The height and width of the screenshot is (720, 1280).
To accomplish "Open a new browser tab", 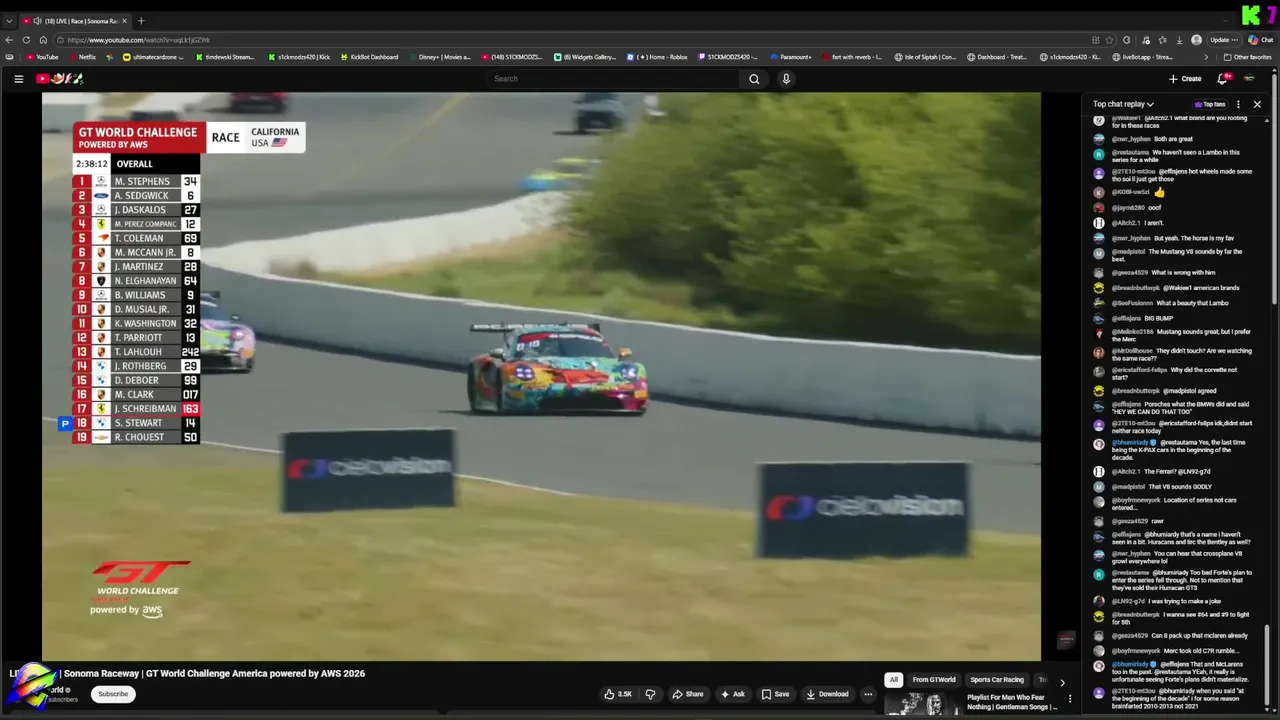I will coord(141,20).
